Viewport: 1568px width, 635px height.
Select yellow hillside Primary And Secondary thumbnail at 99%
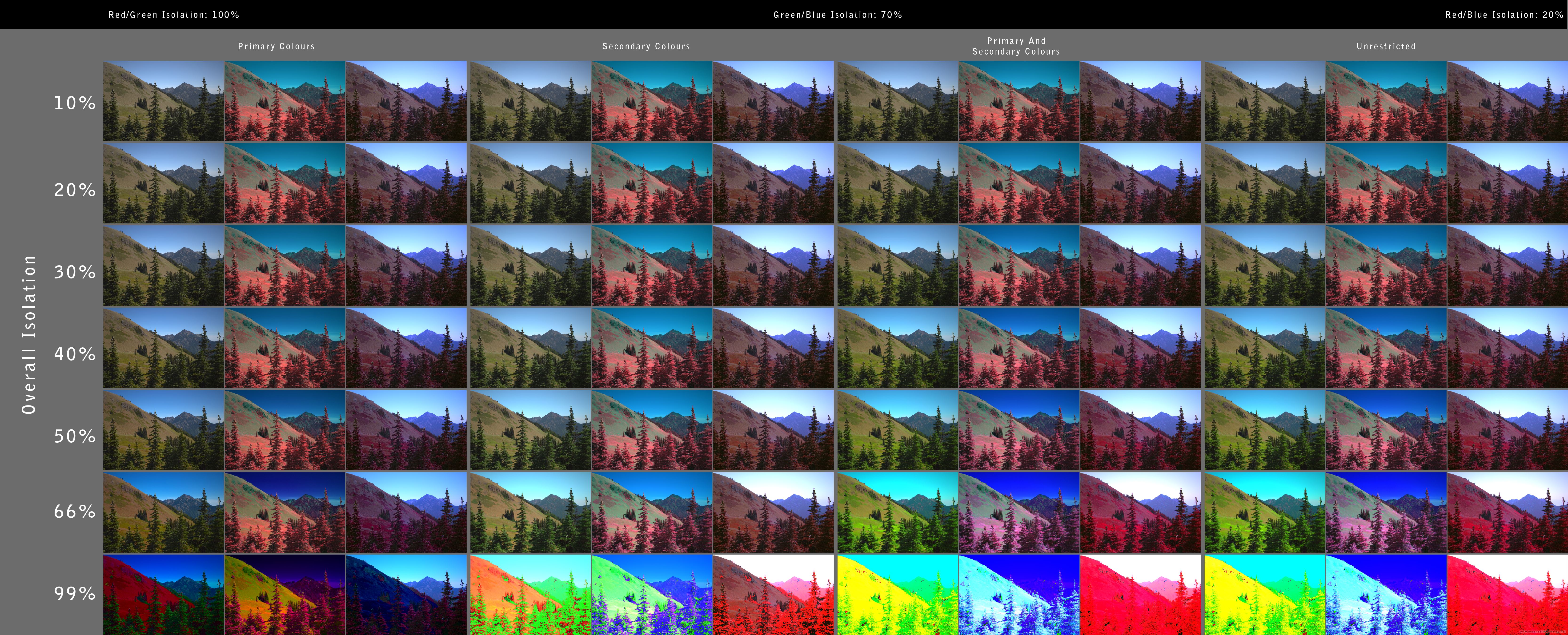tap(898, 594)
